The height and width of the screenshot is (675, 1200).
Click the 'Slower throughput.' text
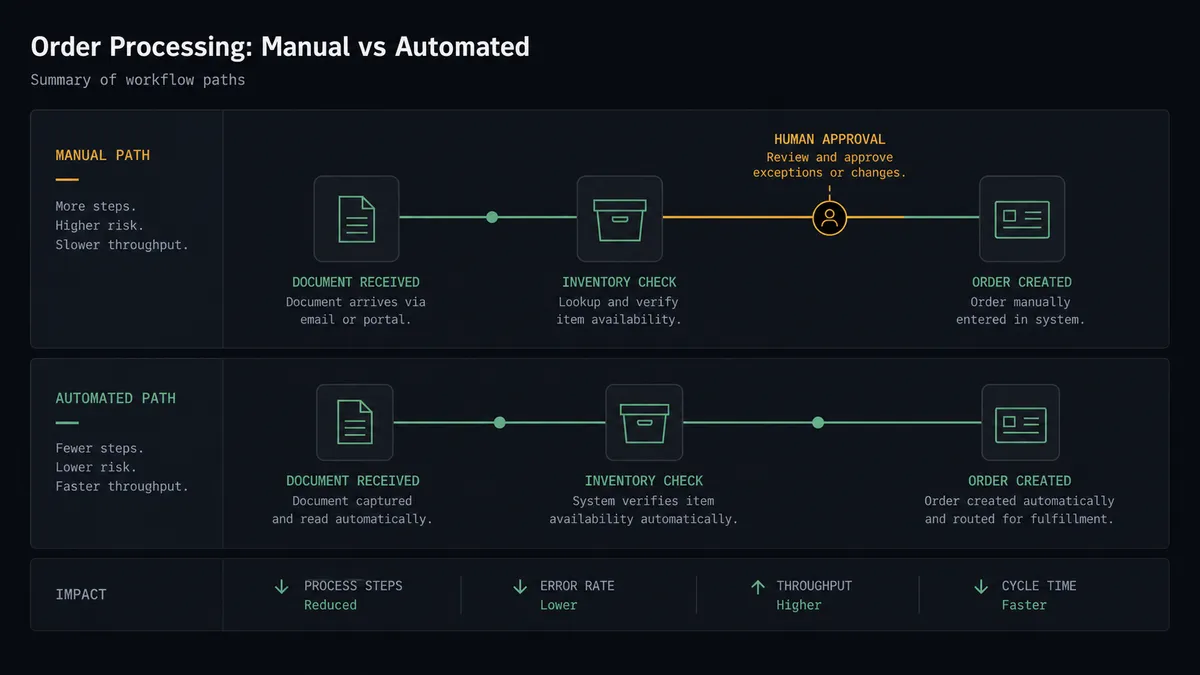pos(122,245)
